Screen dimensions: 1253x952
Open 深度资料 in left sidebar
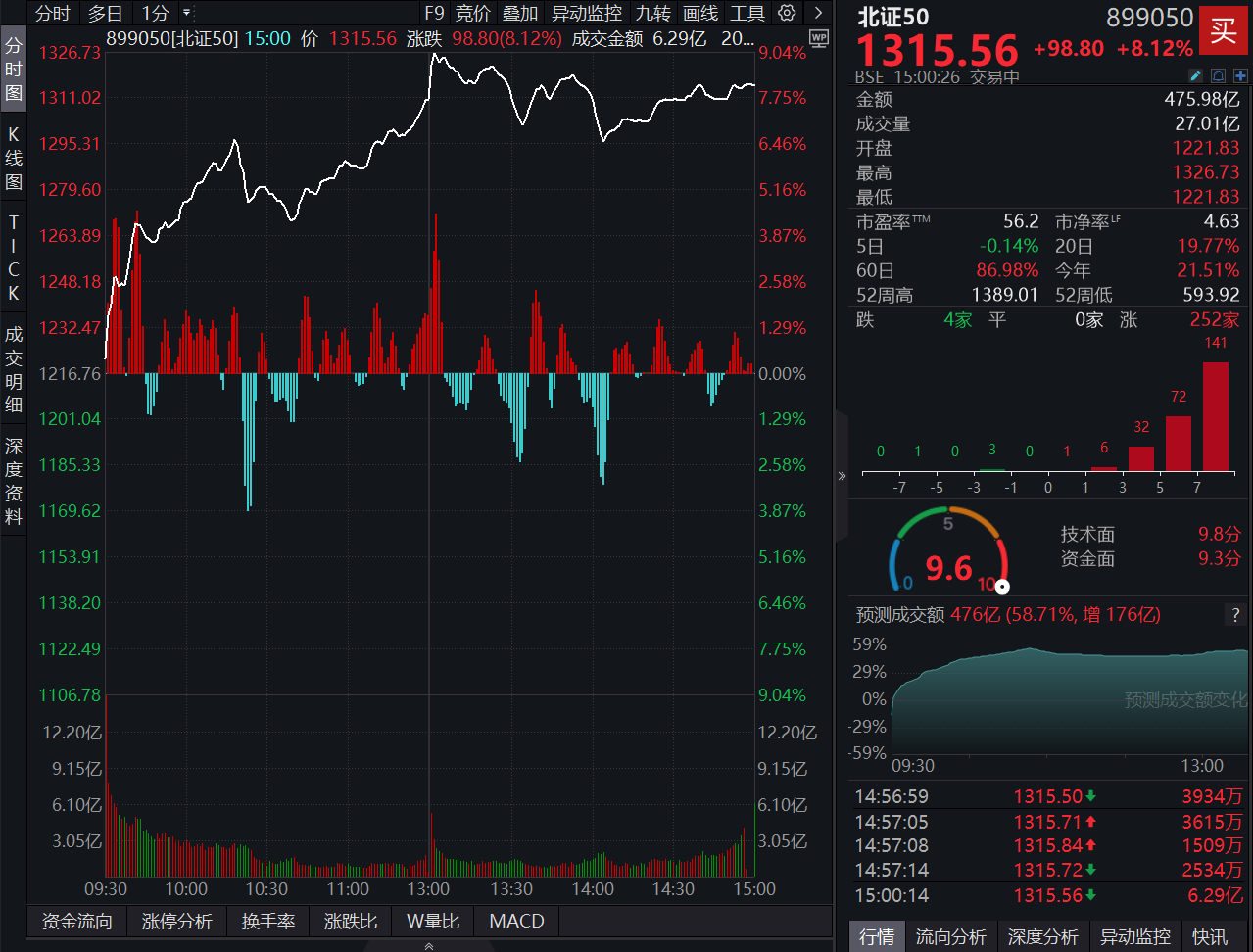click(x=13, y=480)
